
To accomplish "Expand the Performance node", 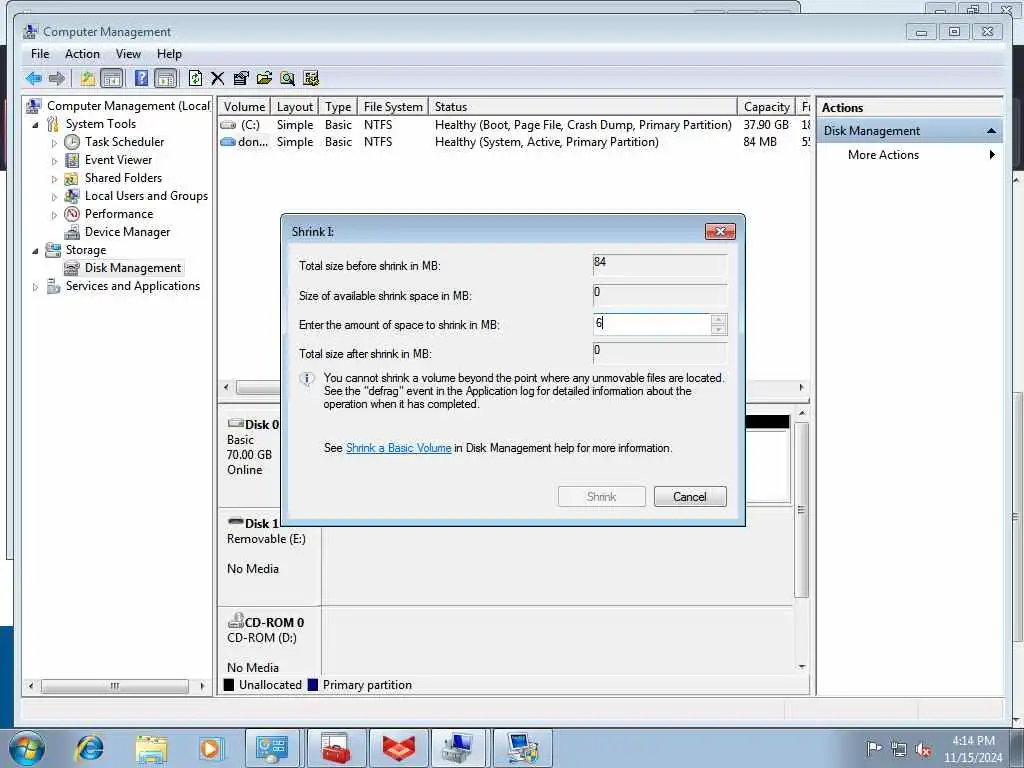I will pyautogui.click(x=54, y=214).
